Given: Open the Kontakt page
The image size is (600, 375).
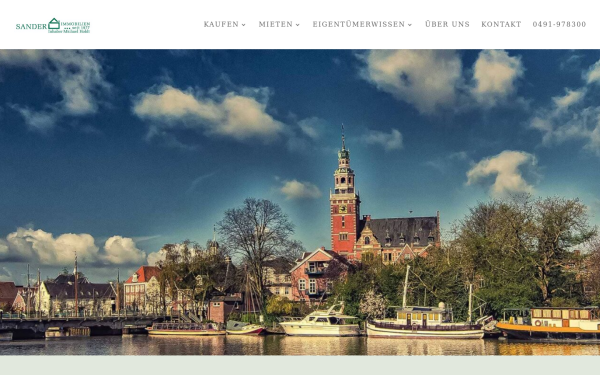Looking at the screenshot, I should 501,24.
